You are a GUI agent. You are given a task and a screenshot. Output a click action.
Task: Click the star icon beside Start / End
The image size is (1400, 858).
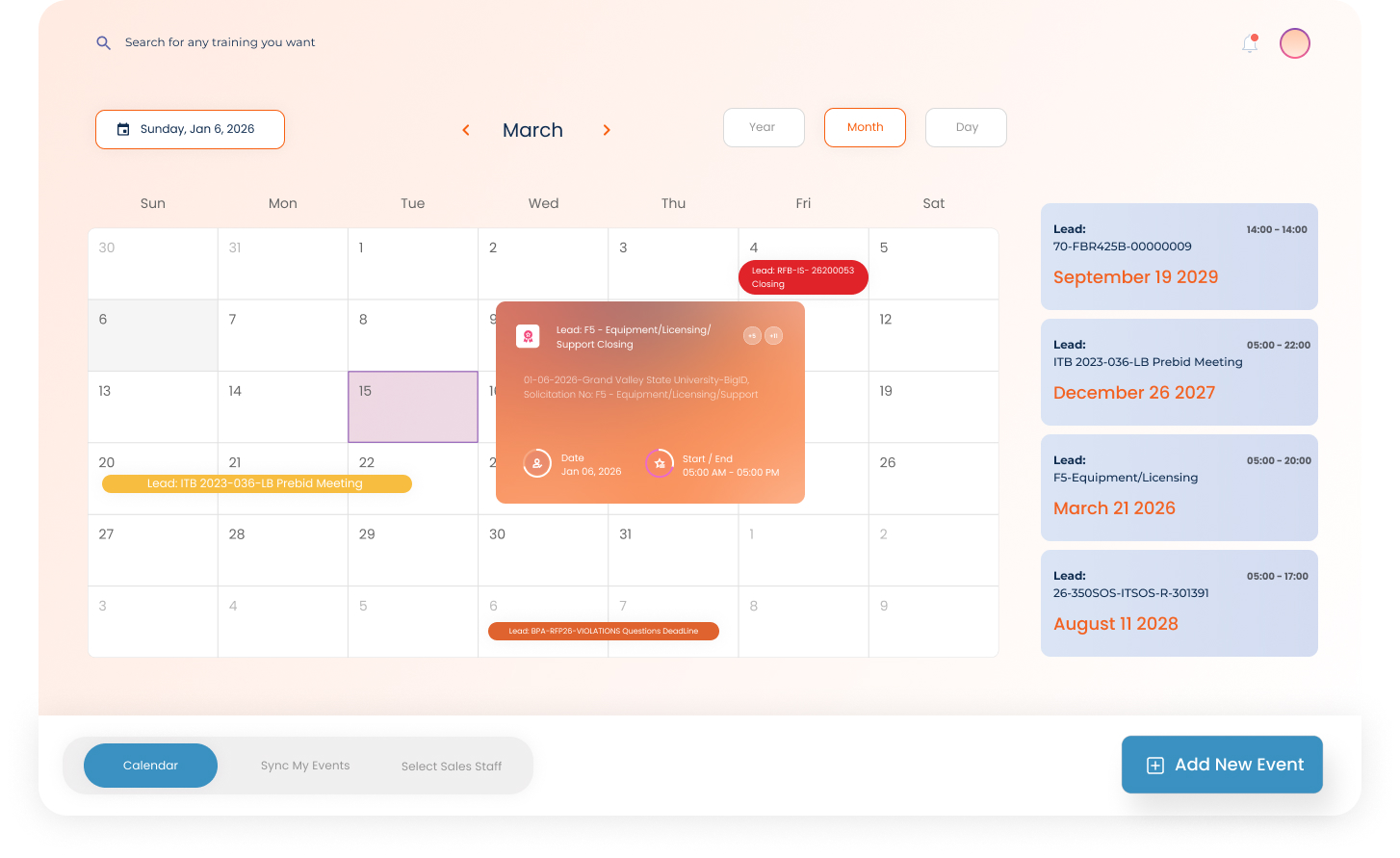[x=660, y=464]
